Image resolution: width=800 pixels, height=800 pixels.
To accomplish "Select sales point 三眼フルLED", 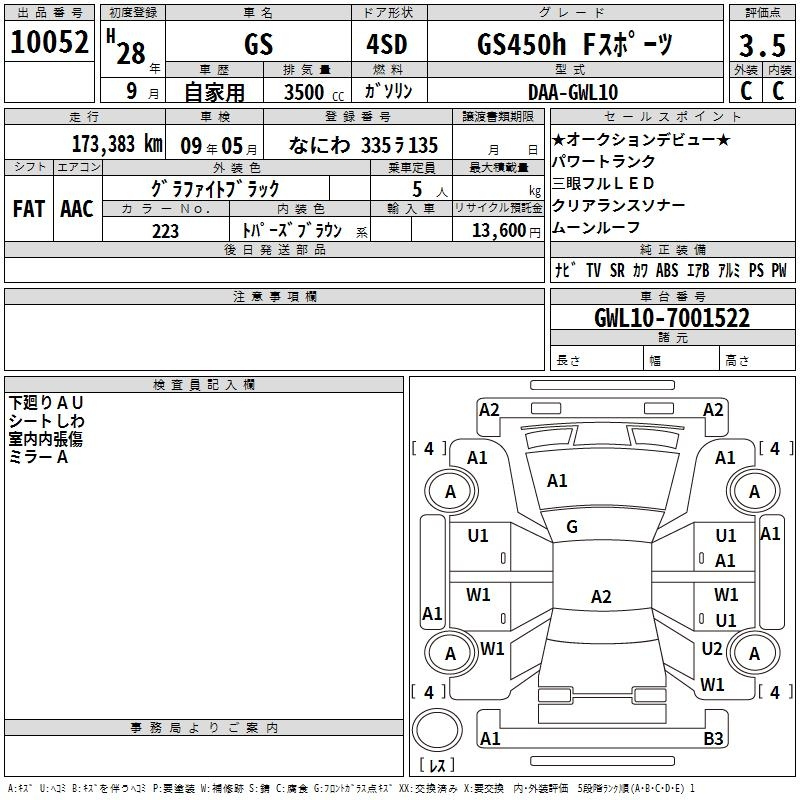I will (603, 183).
